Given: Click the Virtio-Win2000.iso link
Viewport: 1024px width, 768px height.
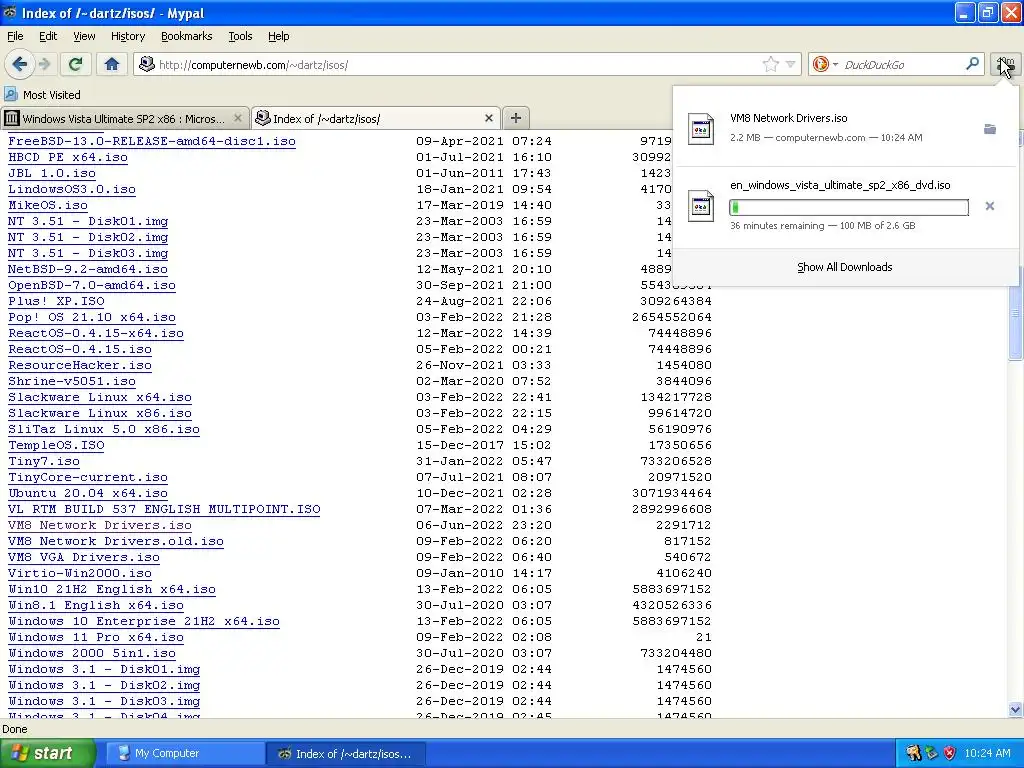Looking at the screenshot, I should tap(80, 573).
